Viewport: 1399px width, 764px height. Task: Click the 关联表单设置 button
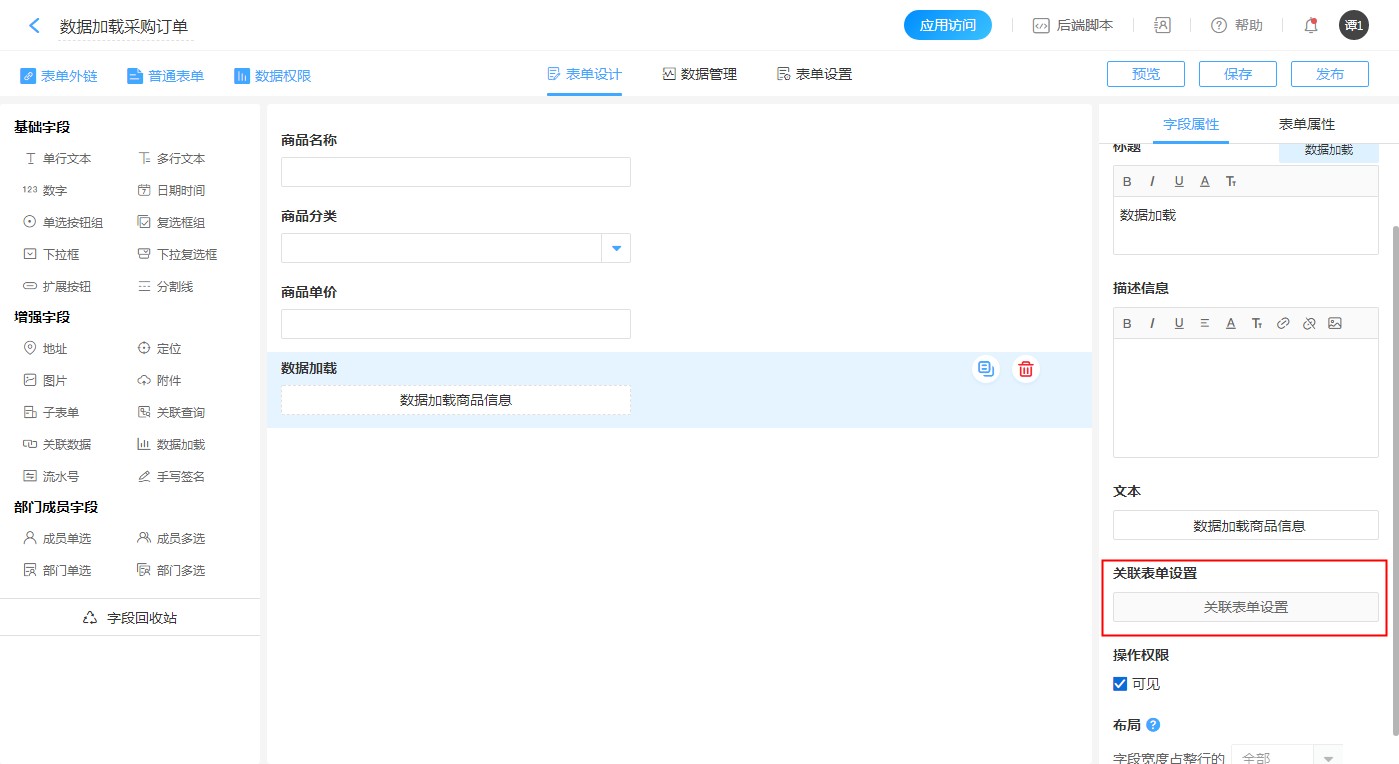coord(1245,607)
